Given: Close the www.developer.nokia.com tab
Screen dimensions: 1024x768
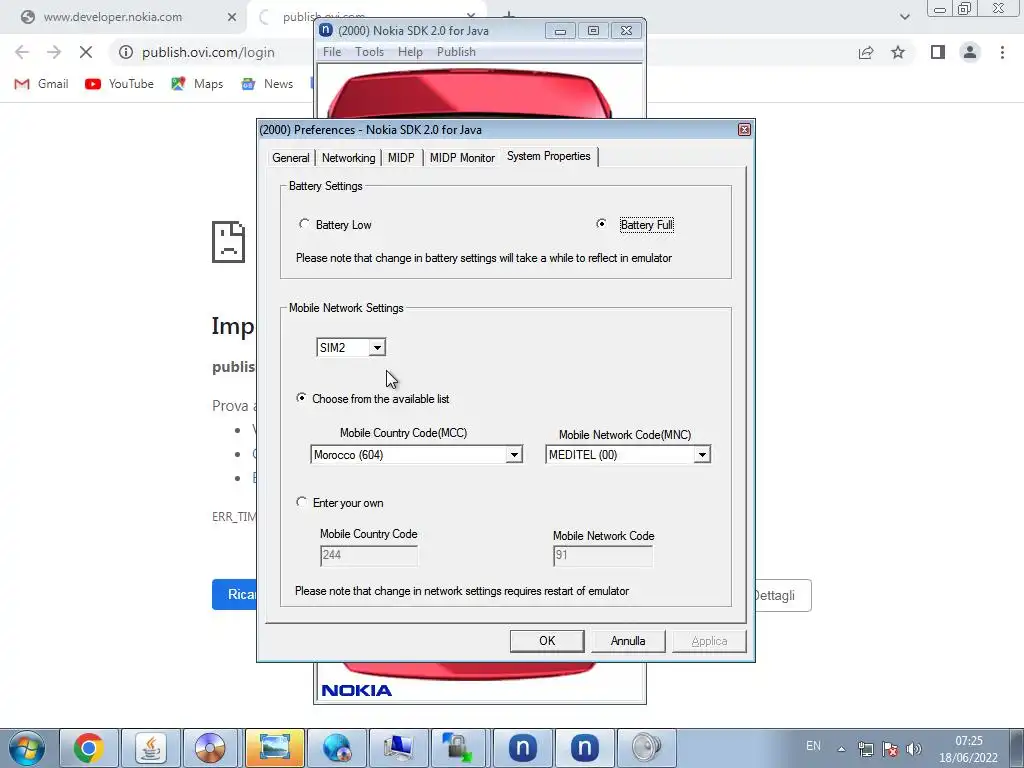Looking at the screenshot, I should point(232,17).
